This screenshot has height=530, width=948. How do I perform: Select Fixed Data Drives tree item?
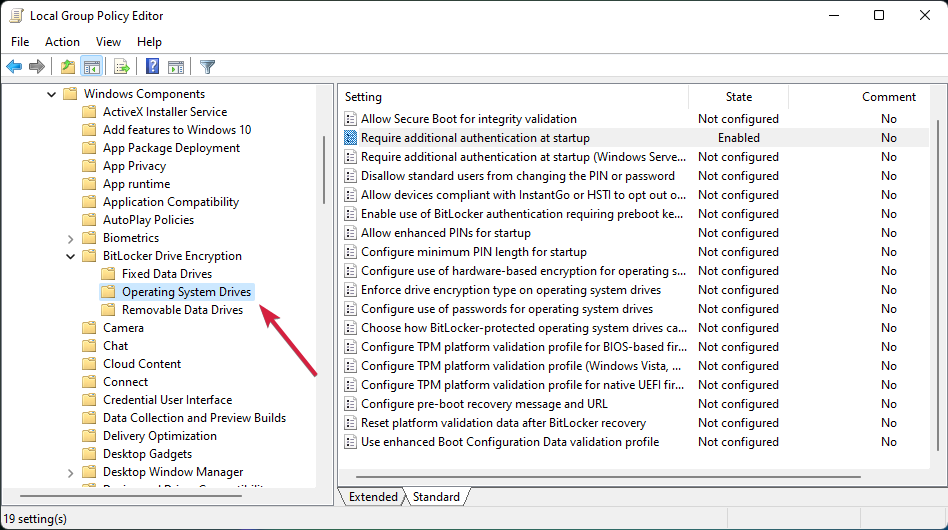(167, 274)
